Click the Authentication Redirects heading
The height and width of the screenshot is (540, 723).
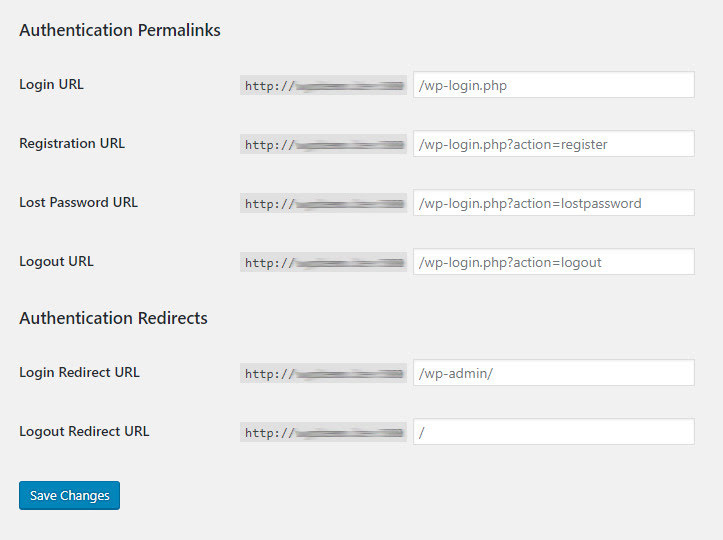[113, 318]
